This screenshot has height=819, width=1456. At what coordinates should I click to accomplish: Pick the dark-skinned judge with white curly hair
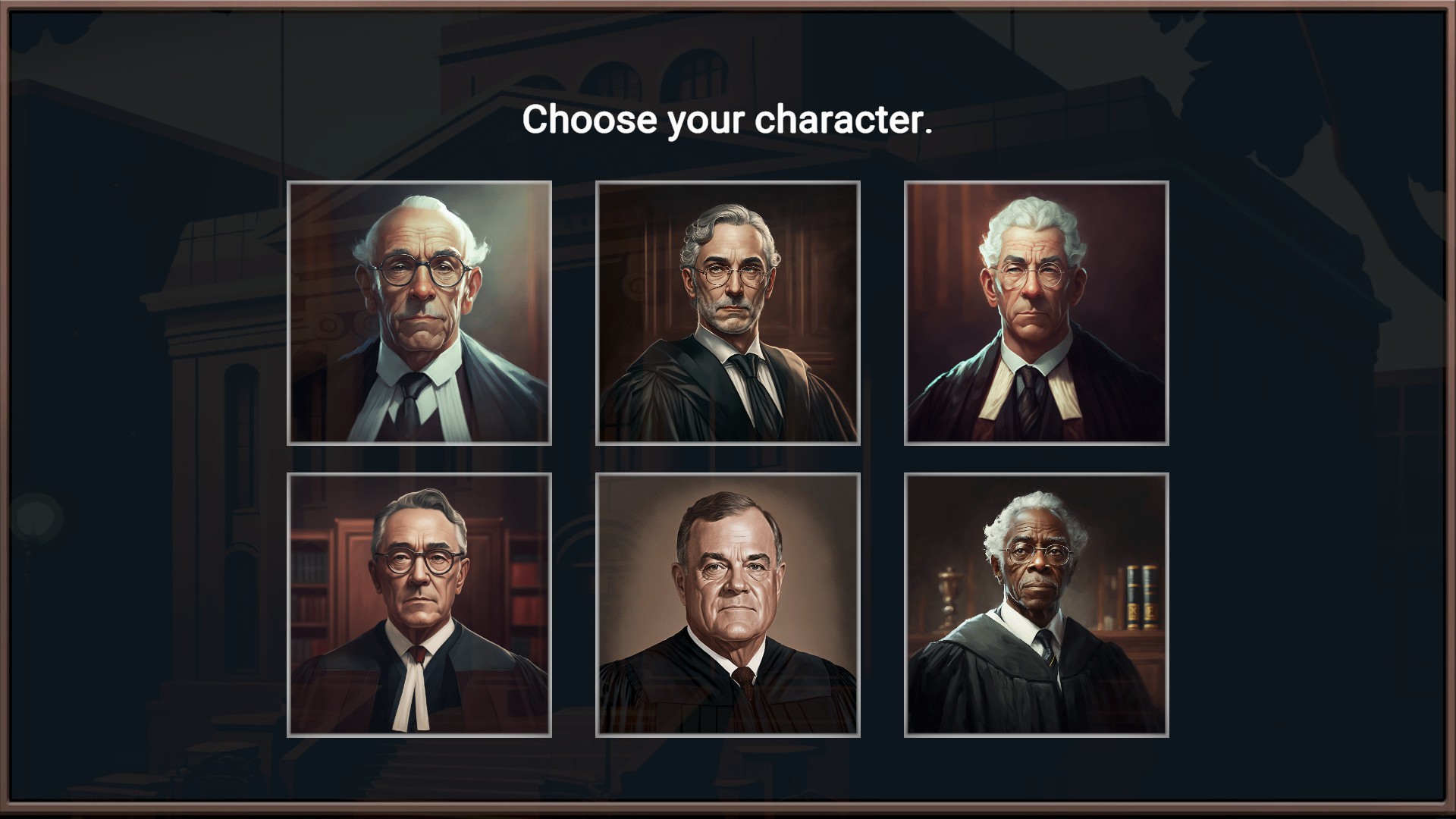[1037, 604]
